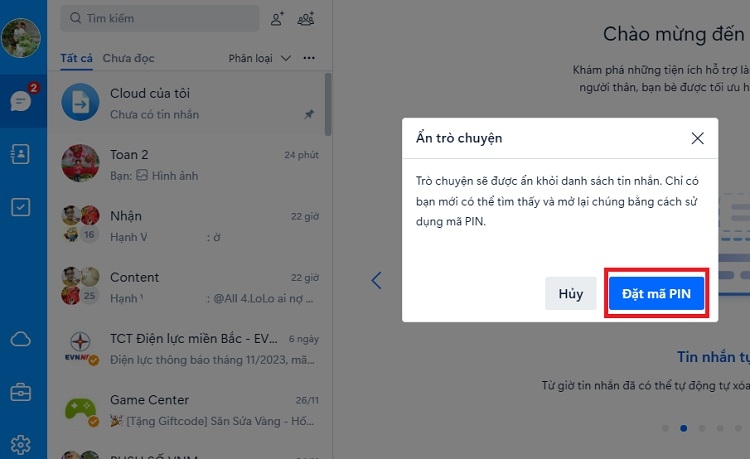Click the Add friend icon
The height and width of the screenshot is (459, 750).
277,19
